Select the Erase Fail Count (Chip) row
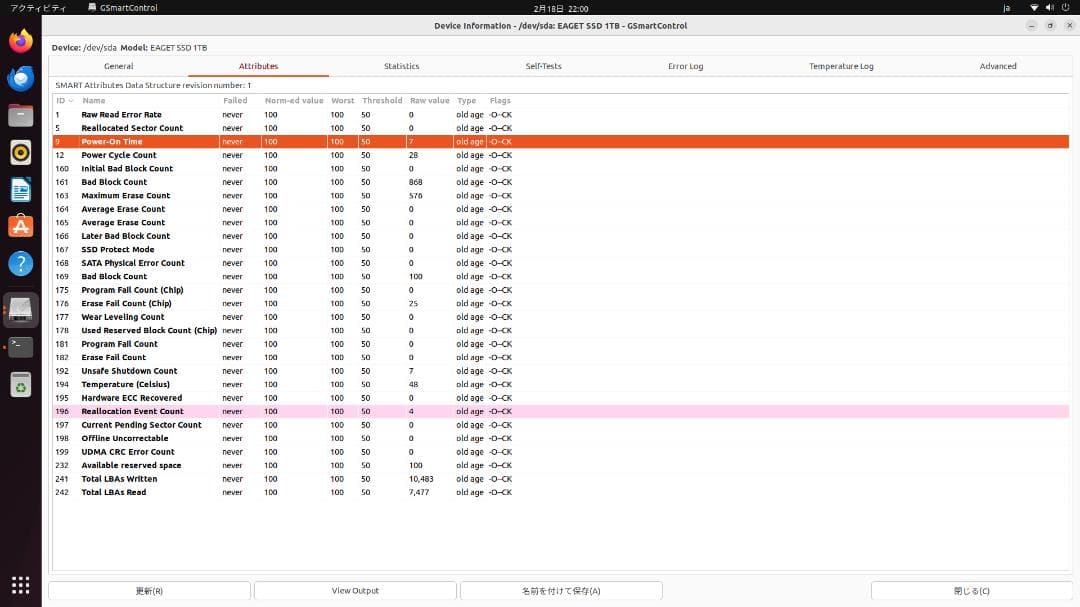This screenshot has width=1080, height=607. (x=561, y=303)
